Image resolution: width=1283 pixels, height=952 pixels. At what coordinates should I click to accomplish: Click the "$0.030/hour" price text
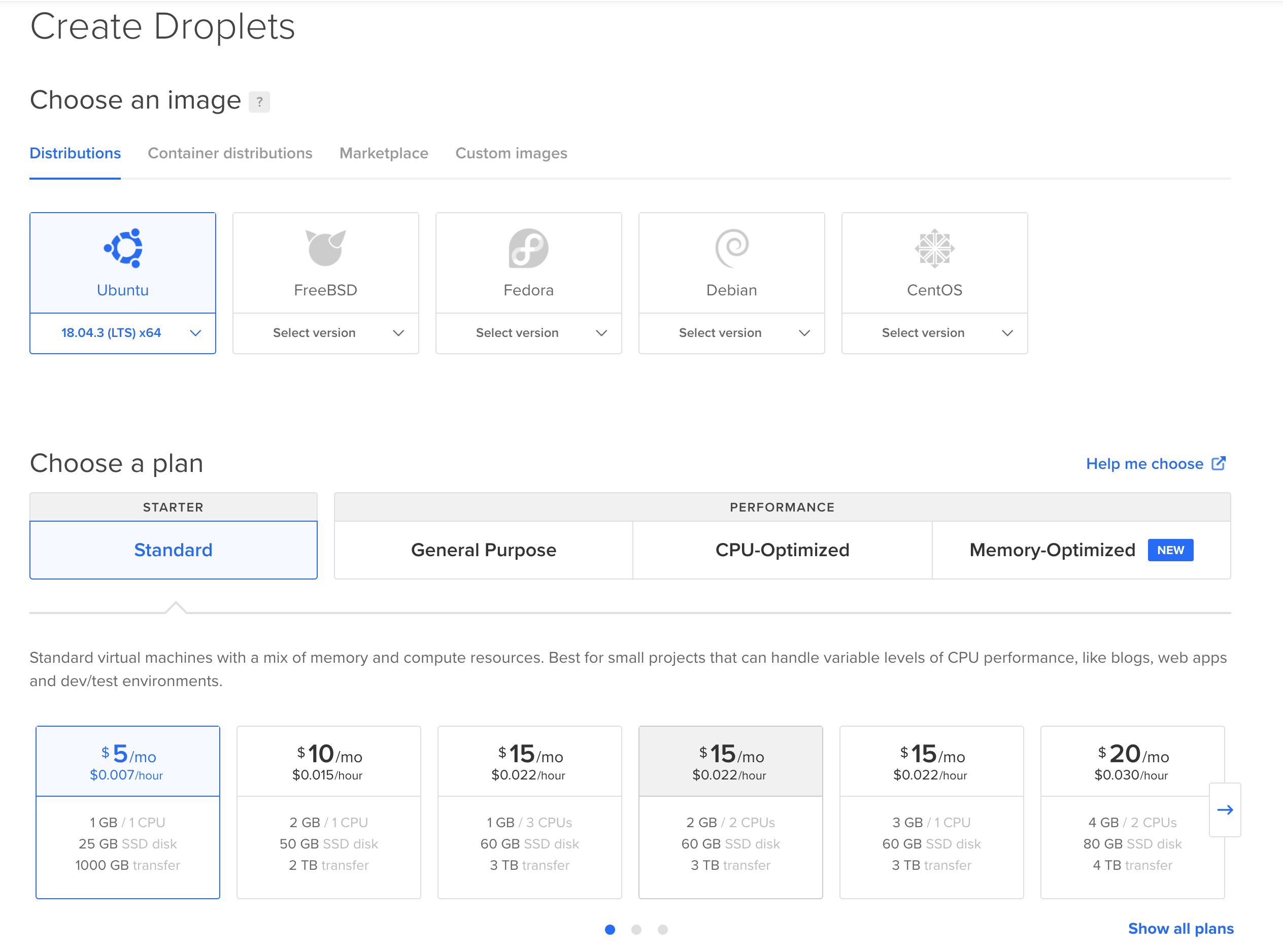click(x=1131, y=775)
